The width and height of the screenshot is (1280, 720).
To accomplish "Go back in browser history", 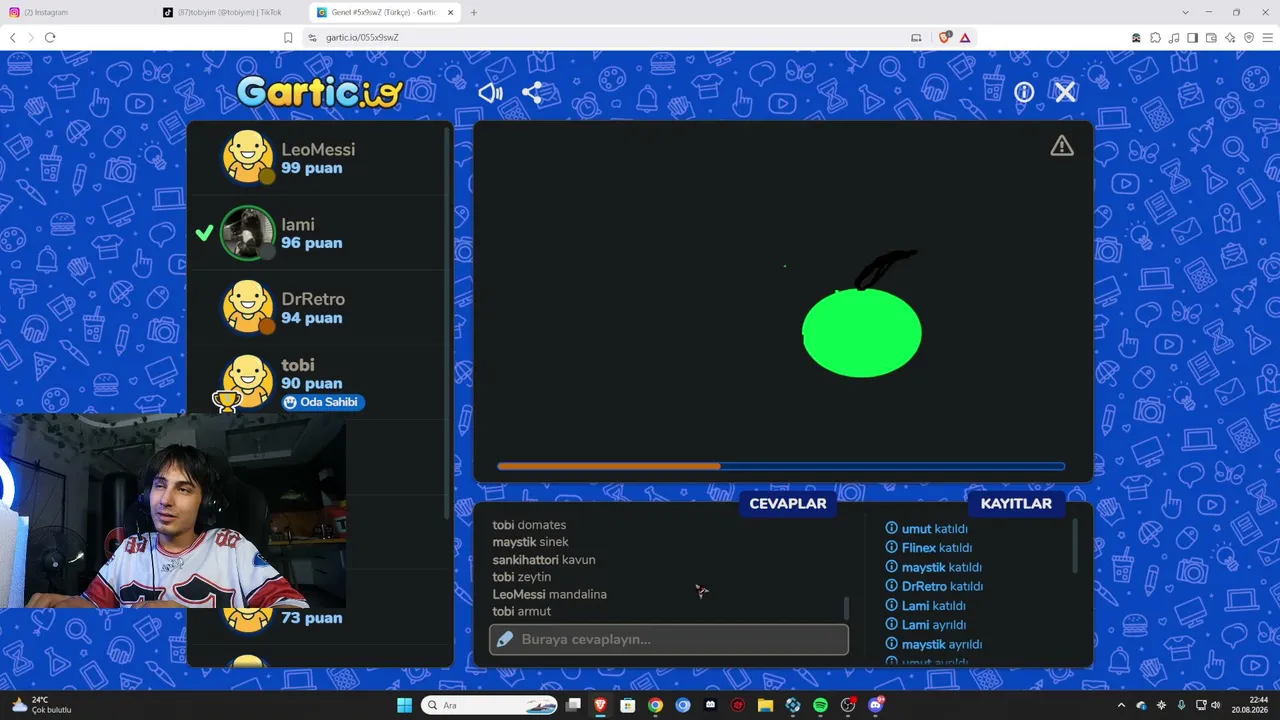I will 13,37.
